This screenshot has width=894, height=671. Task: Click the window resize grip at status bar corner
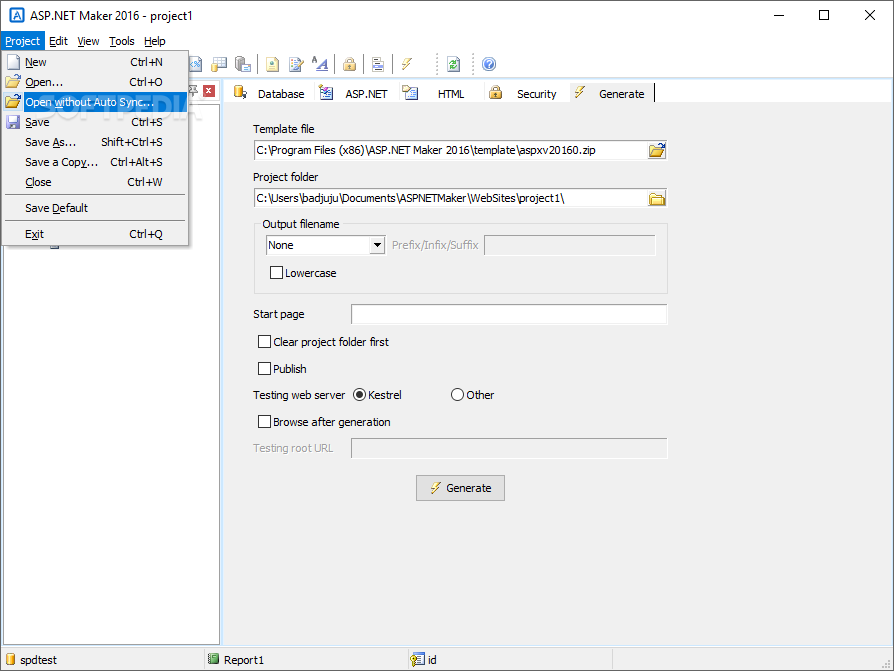pos(886,664)
